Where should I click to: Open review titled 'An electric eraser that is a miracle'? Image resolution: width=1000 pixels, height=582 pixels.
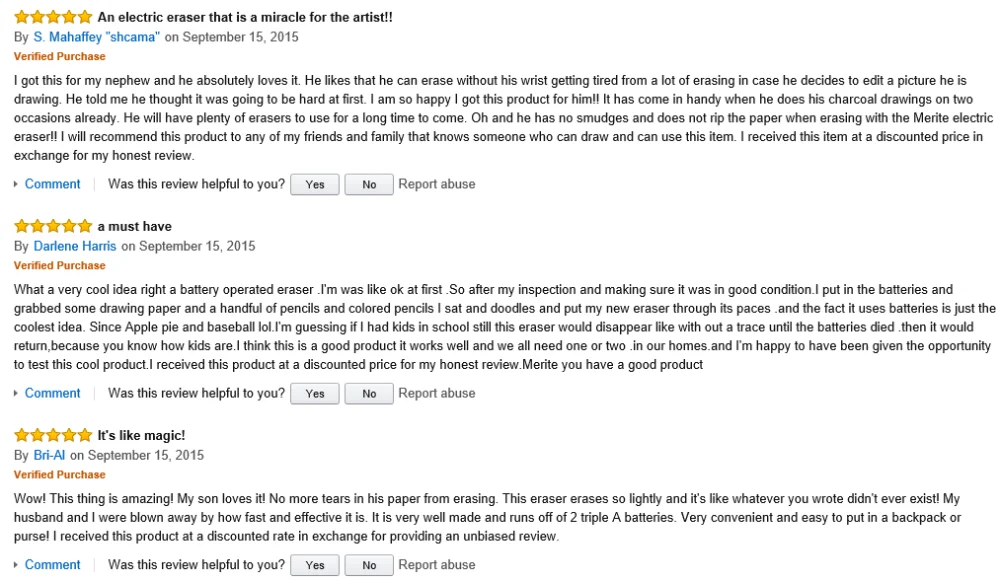click(x=245, y=17)
